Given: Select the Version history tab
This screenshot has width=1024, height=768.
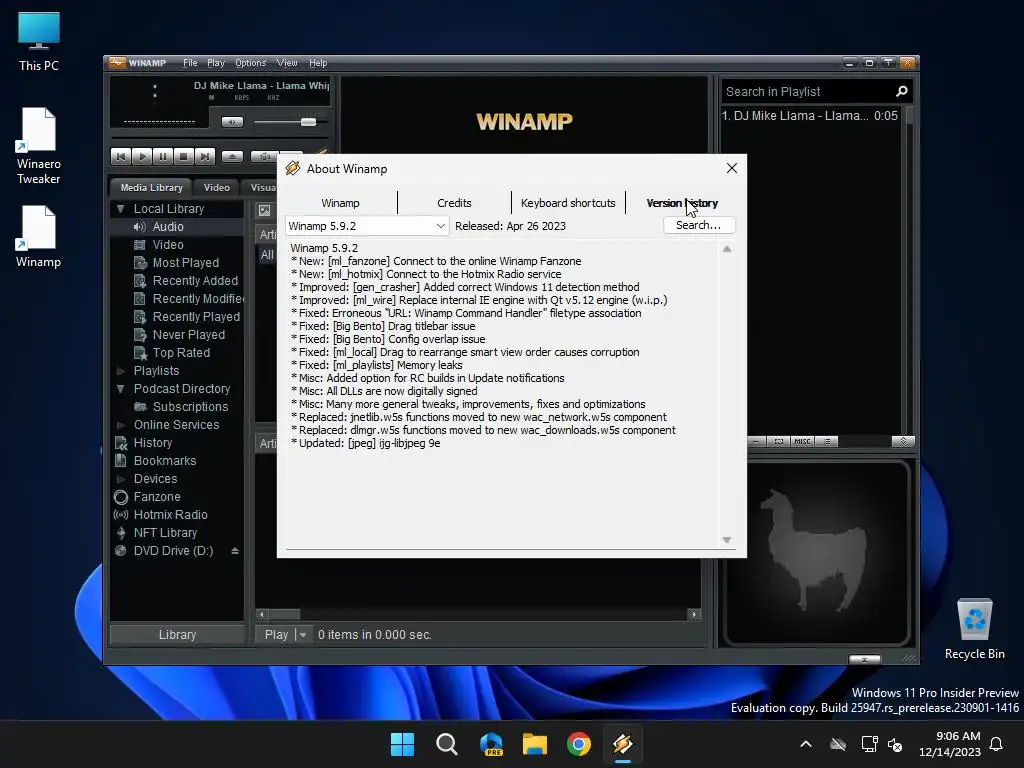Looking at the screenshot, I should point(682,203).
